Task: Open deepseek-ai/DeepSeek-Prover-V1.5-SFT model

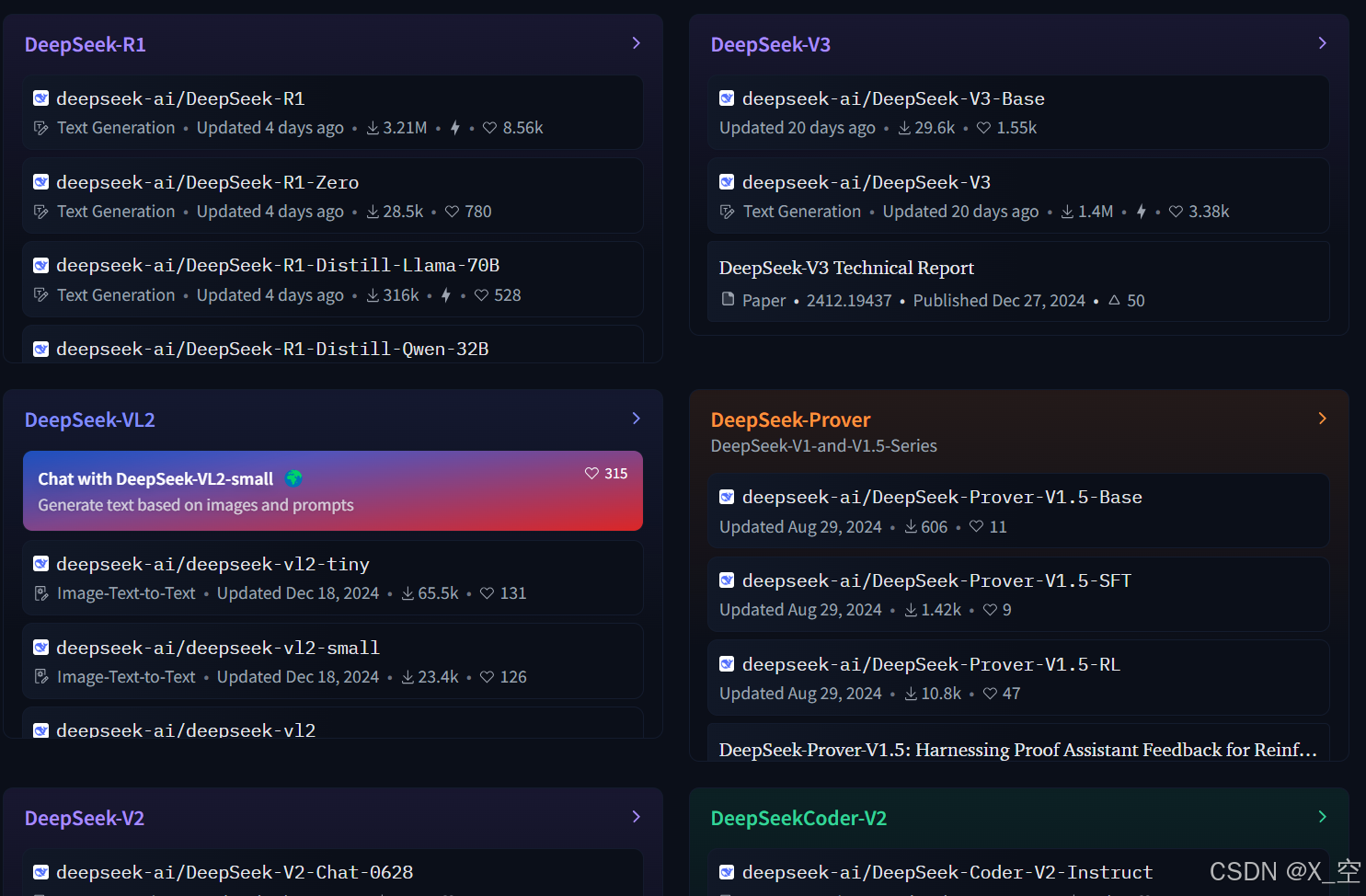Action: [x=1018, y=594]
